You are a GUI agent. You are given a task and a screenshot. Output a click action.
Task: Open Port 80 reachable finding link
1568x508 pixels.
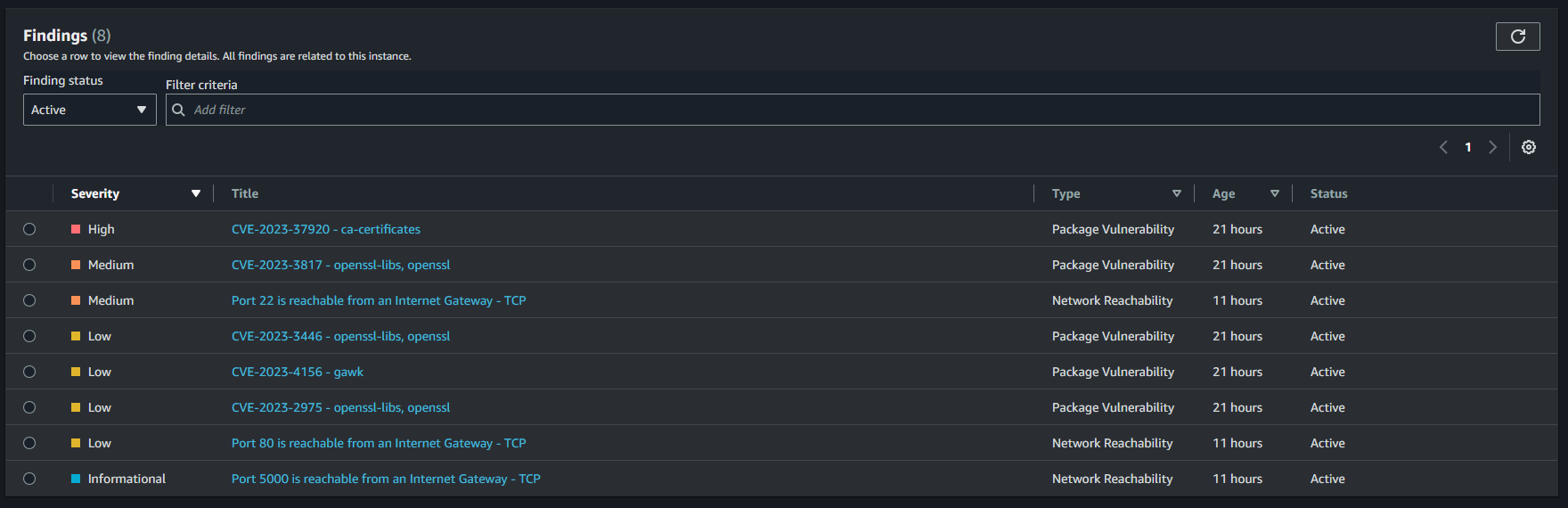click(379, 443)
